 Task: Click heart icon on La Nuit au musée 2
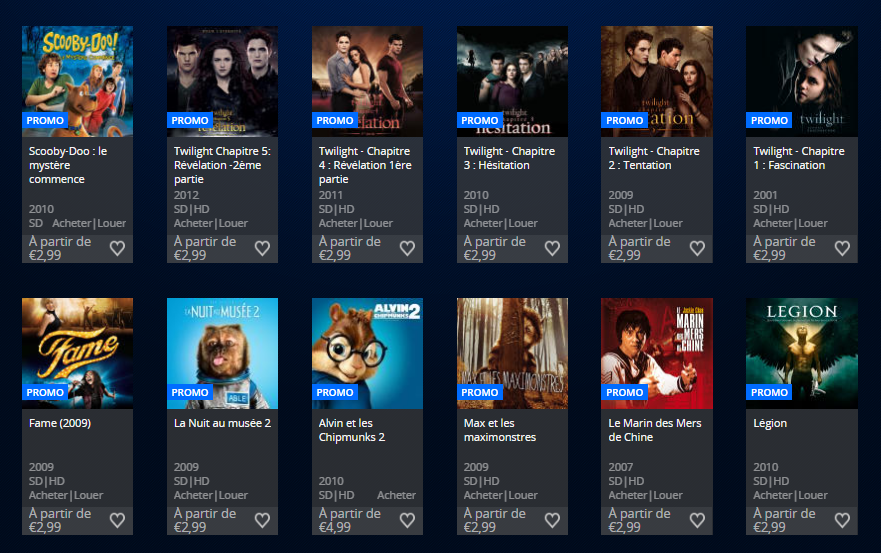262,520
